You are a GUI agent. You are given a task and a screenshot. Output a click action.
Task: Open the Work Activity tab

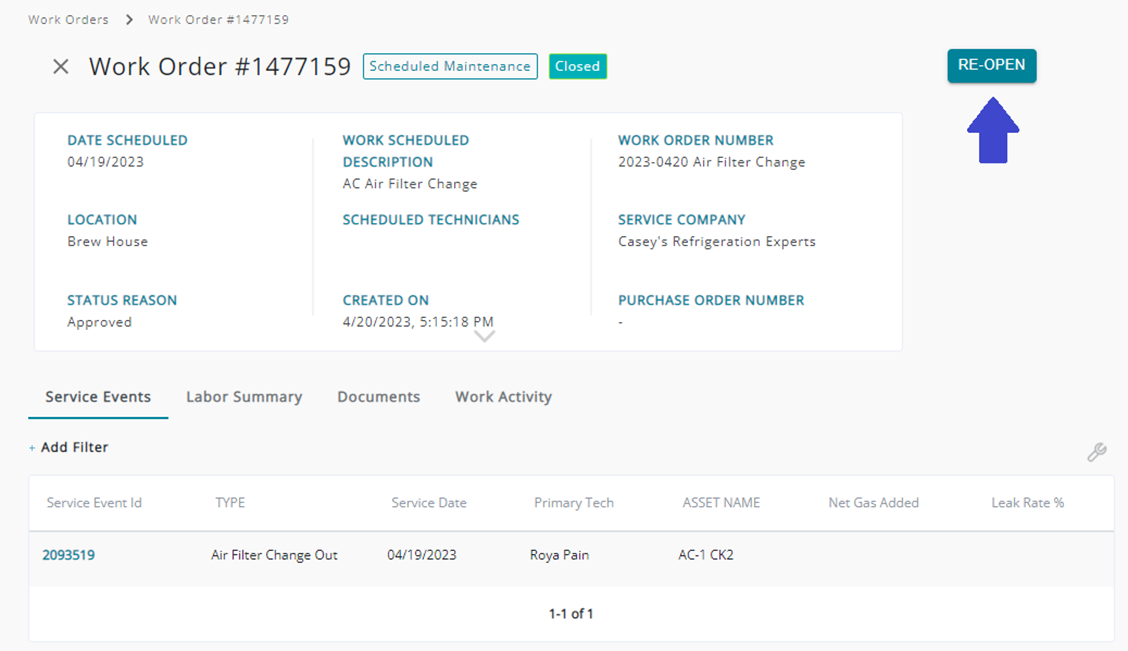point(504,397)
